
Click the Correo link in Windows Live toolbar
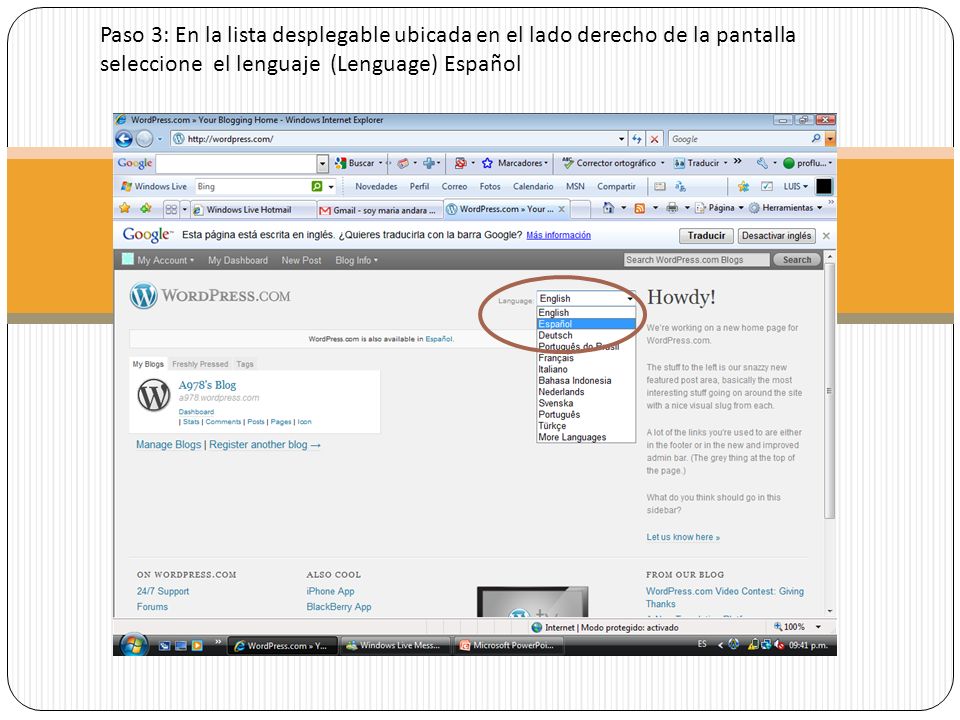[x=454, y=186]
